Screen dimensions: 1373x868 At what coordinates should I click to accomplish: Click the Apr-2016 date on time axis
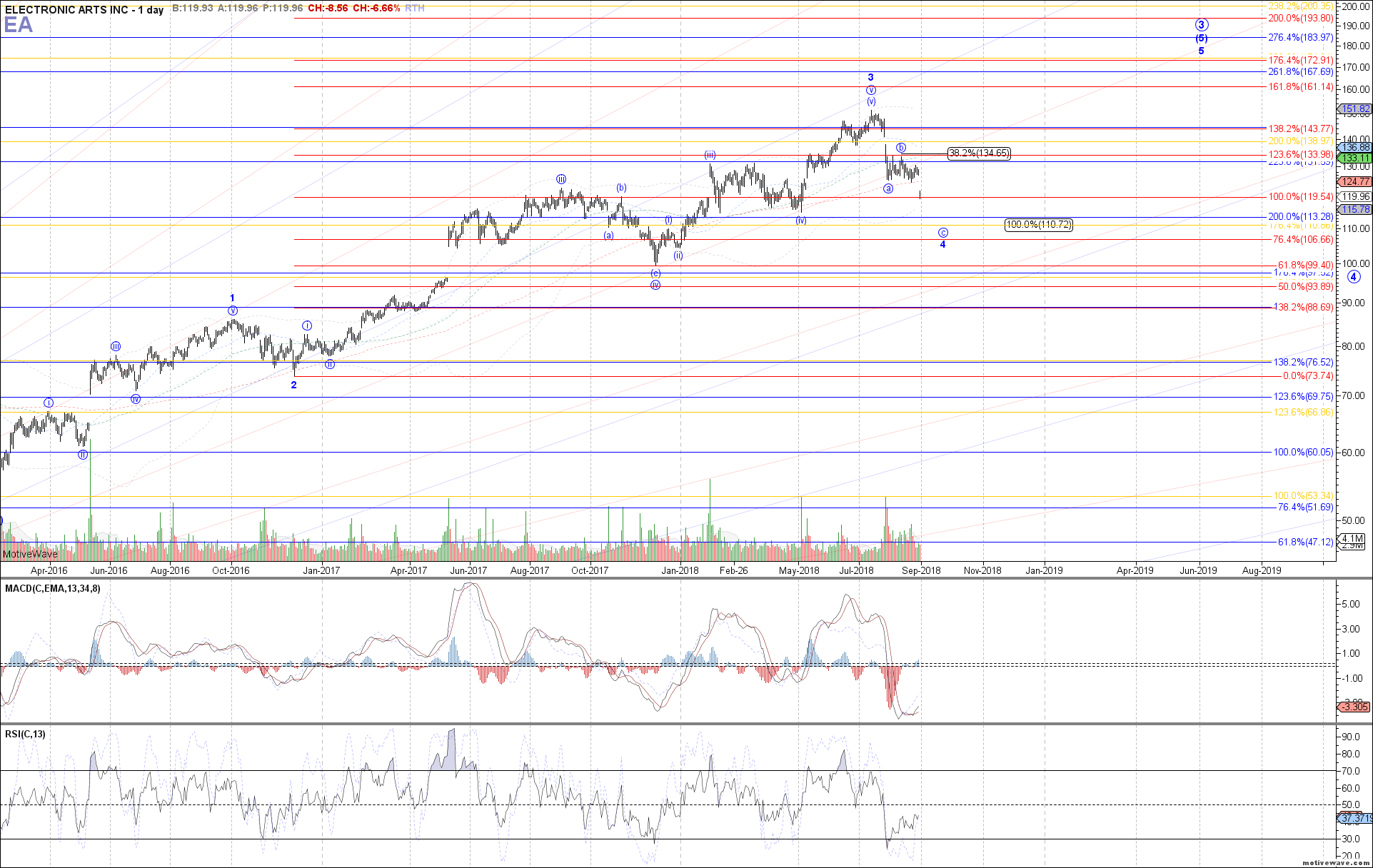49,570
